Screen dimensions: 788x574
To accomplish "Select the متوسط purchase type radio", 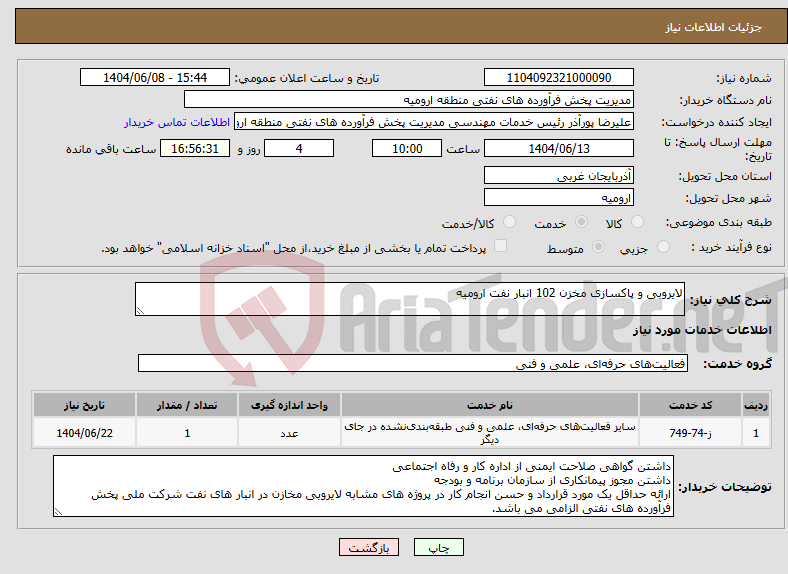I will pos(599,247).
